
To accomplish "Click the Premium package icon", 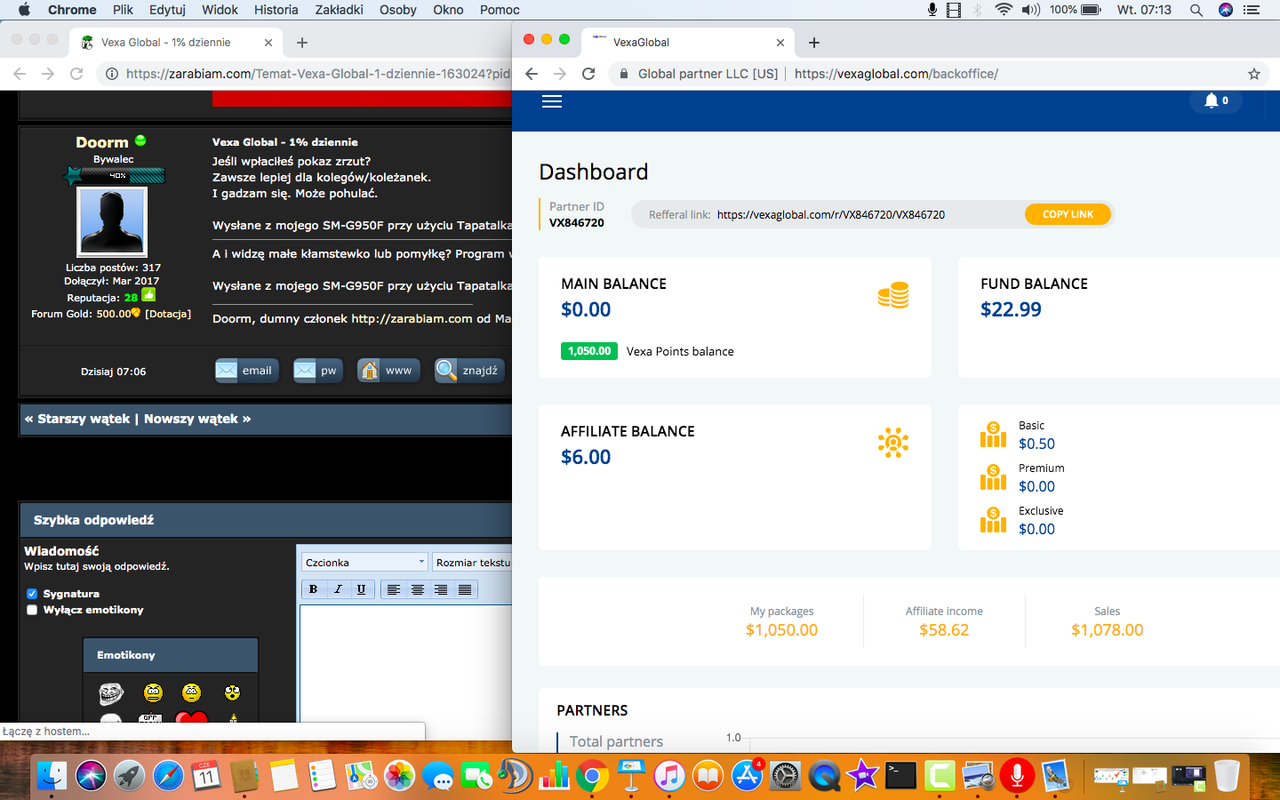I will point(993,477).
